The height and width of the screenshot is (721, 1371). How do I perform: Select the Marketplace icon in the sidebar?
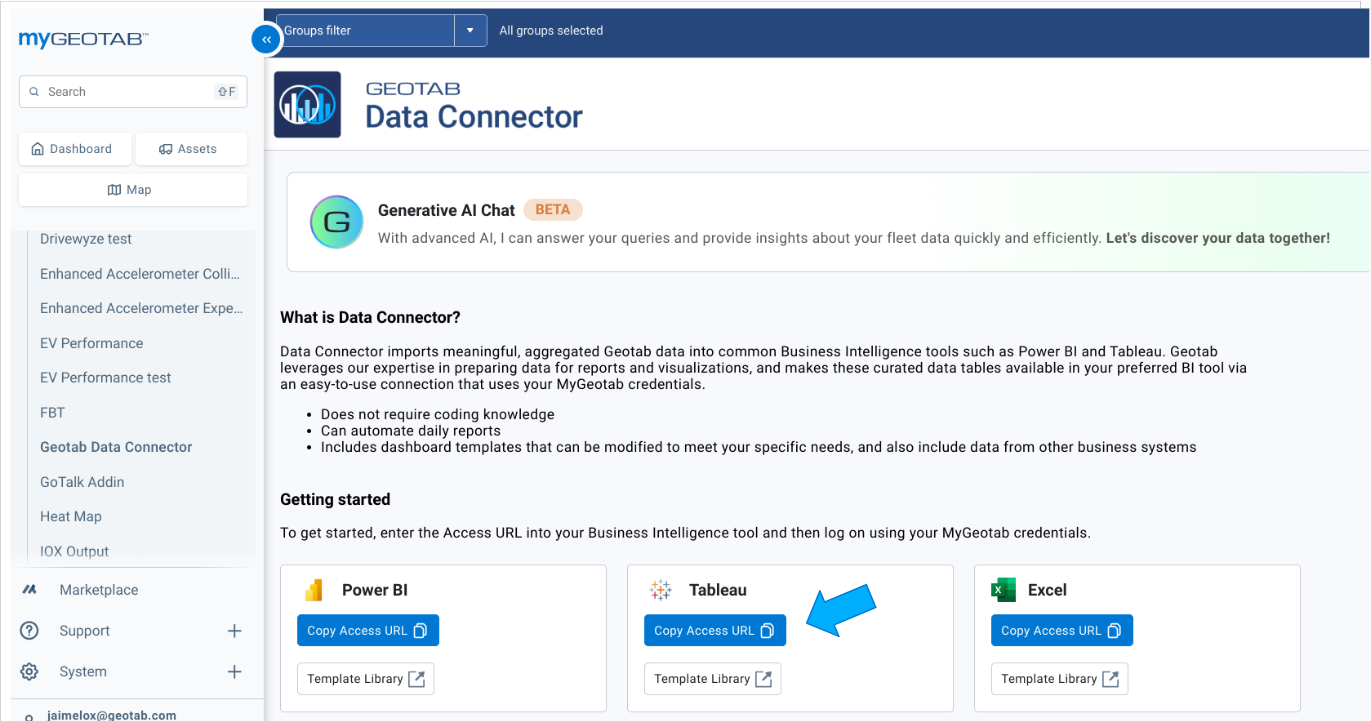(30, 589)
